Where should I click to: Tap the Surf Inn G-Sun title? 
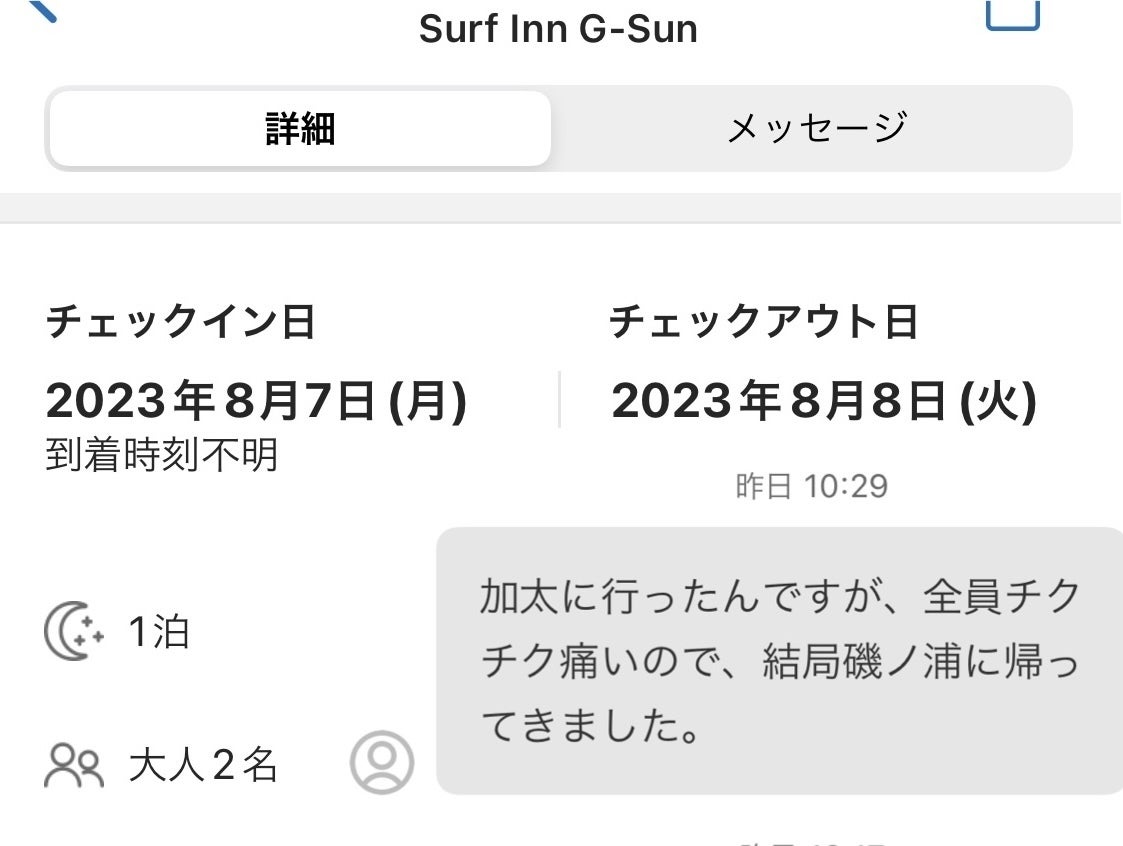click(558, 29)
